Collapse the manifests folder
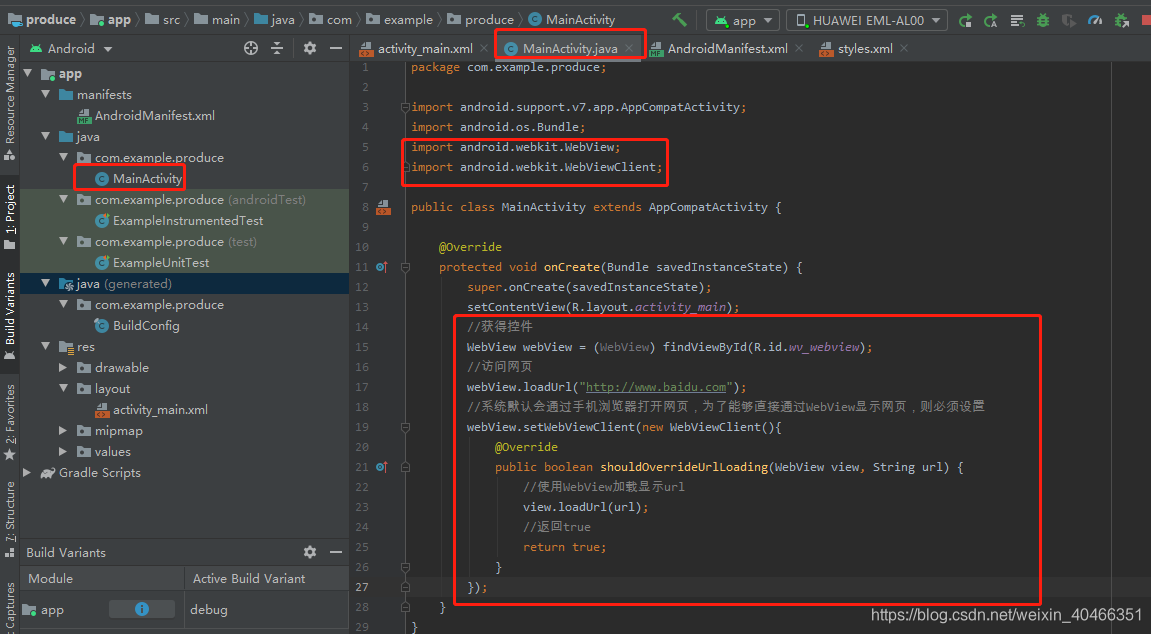The width and height of the screenshot is (1151, 634). click(x=46, y=94)
